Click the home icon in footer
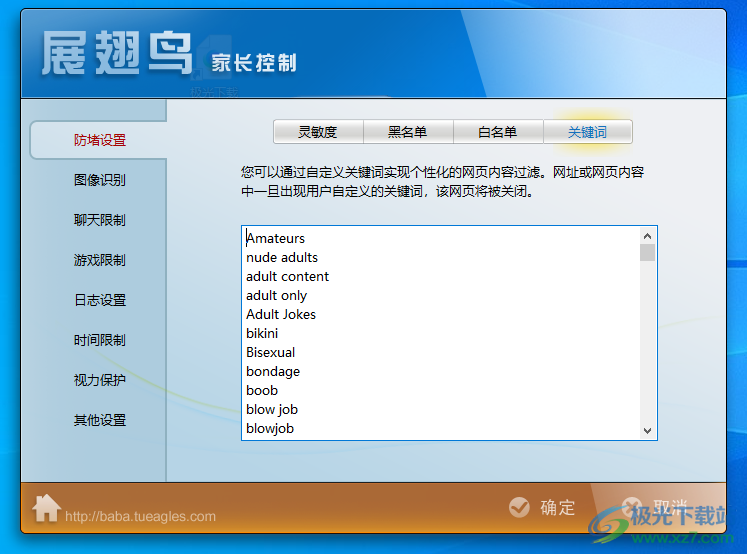The image size is (747, 554). coord(46,508)
